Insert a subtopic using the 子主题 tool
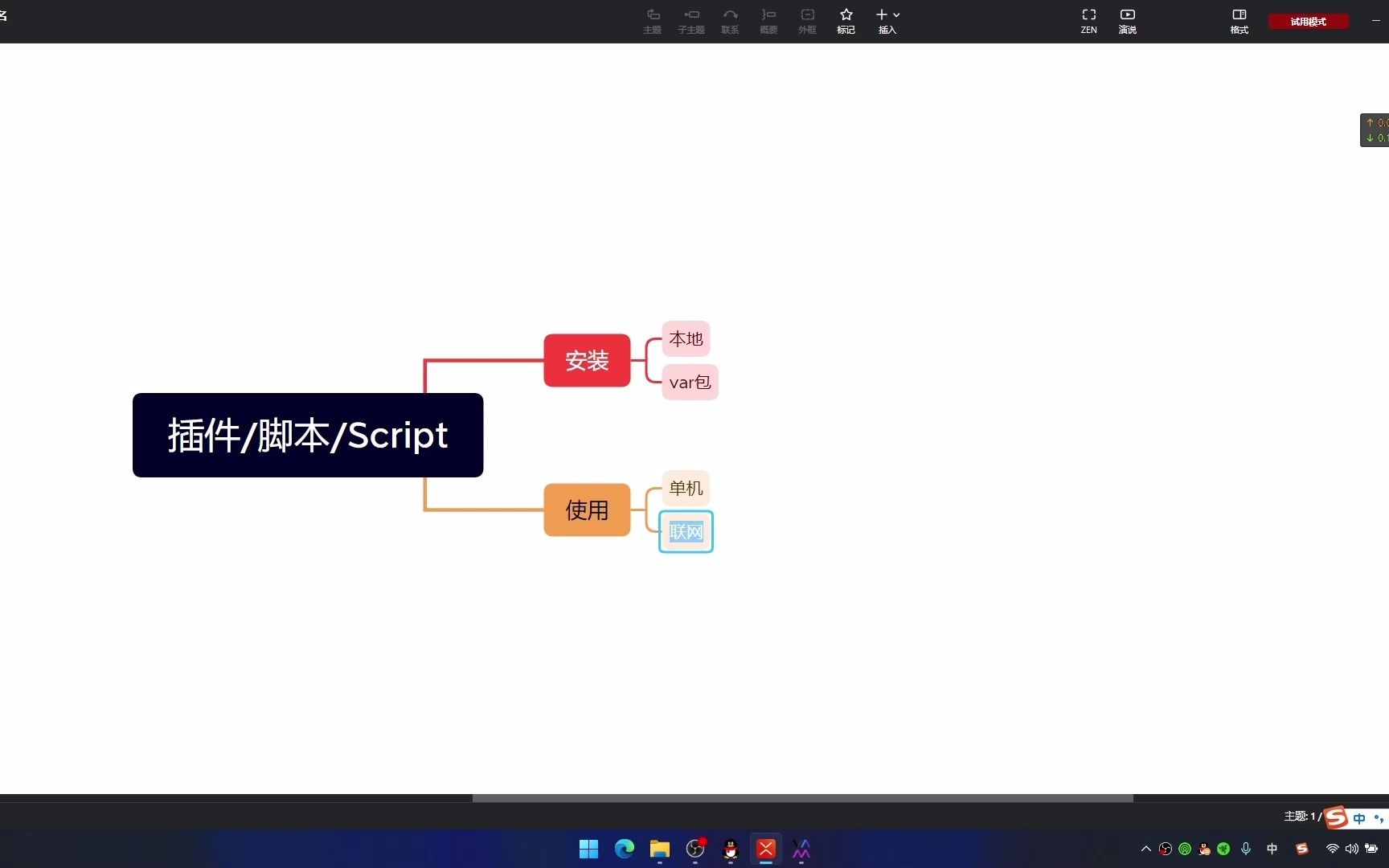The width and height of the screenshot is (1389, 868). [690, 21]
